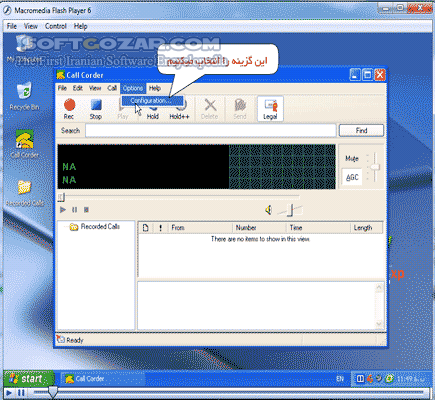The image size is (435, 400).
Task: Click the small pause playback button
Action: pyautogui.click(x=75, y=210)
